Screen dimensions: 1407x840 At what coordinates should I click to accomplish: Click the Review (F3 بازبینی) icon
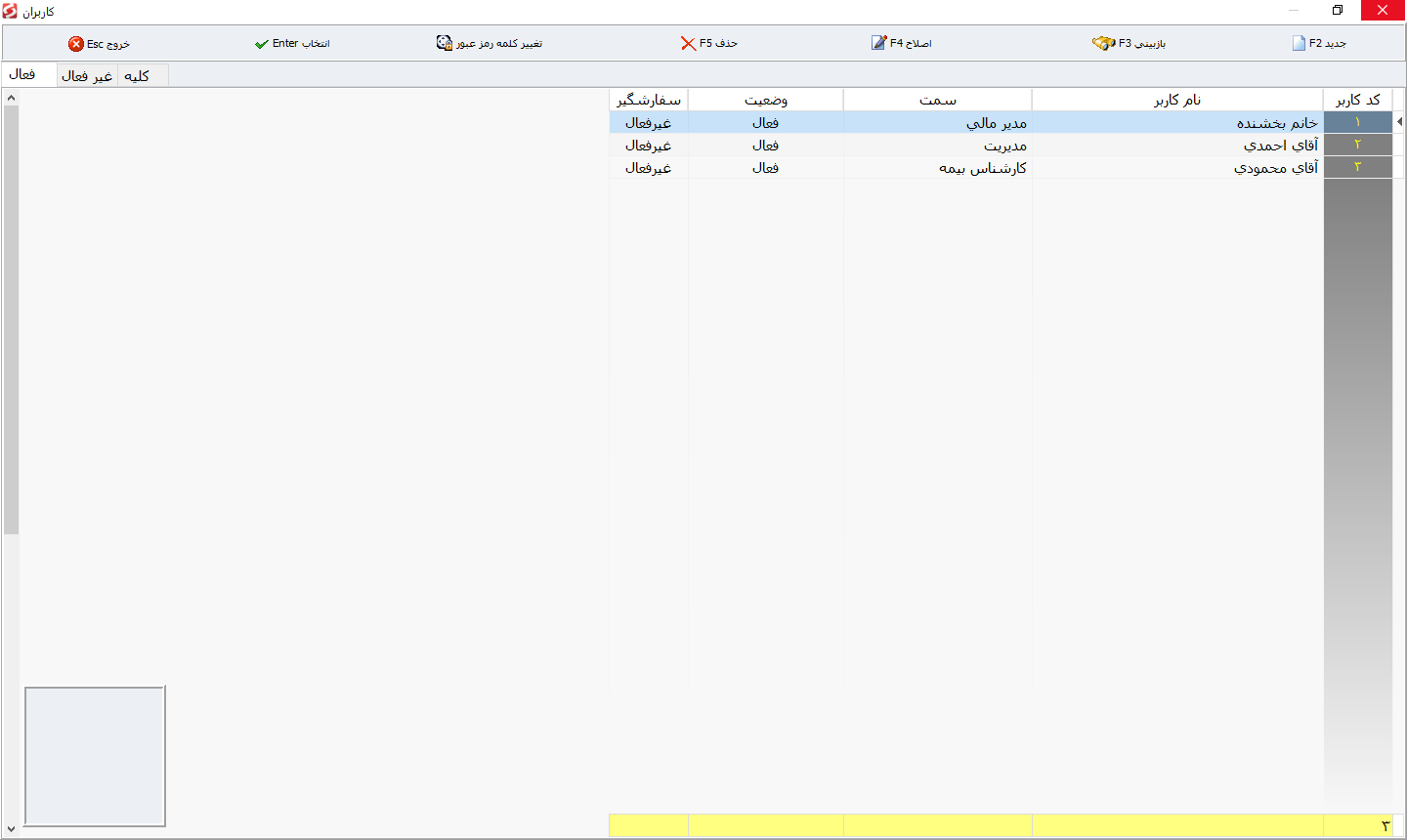pos(1103,43)
